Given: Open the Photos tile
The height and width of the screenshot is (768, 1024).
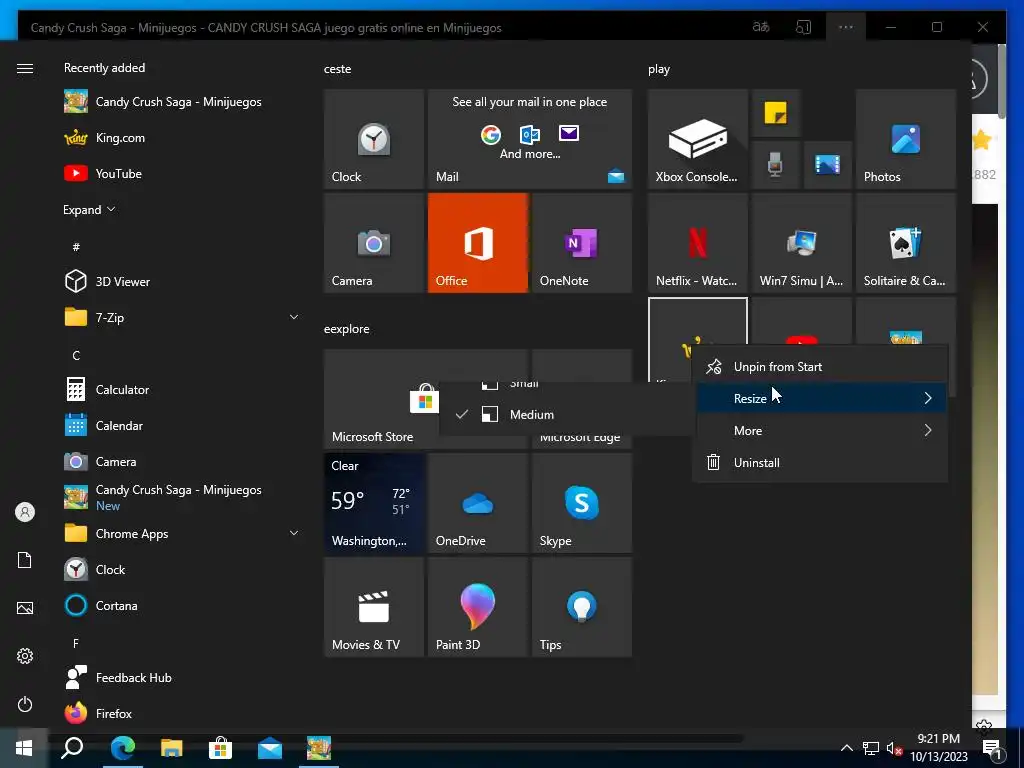Looking at the screenshot, I should [906, 139].
